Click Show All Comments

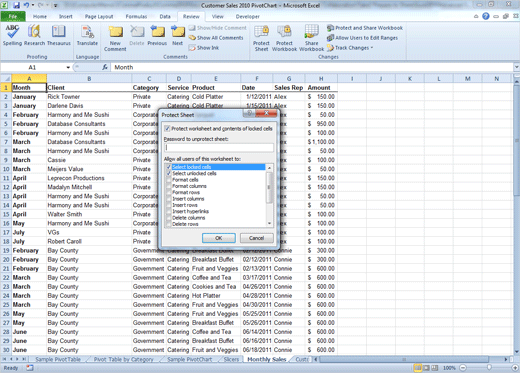click(x=216, y=38)
